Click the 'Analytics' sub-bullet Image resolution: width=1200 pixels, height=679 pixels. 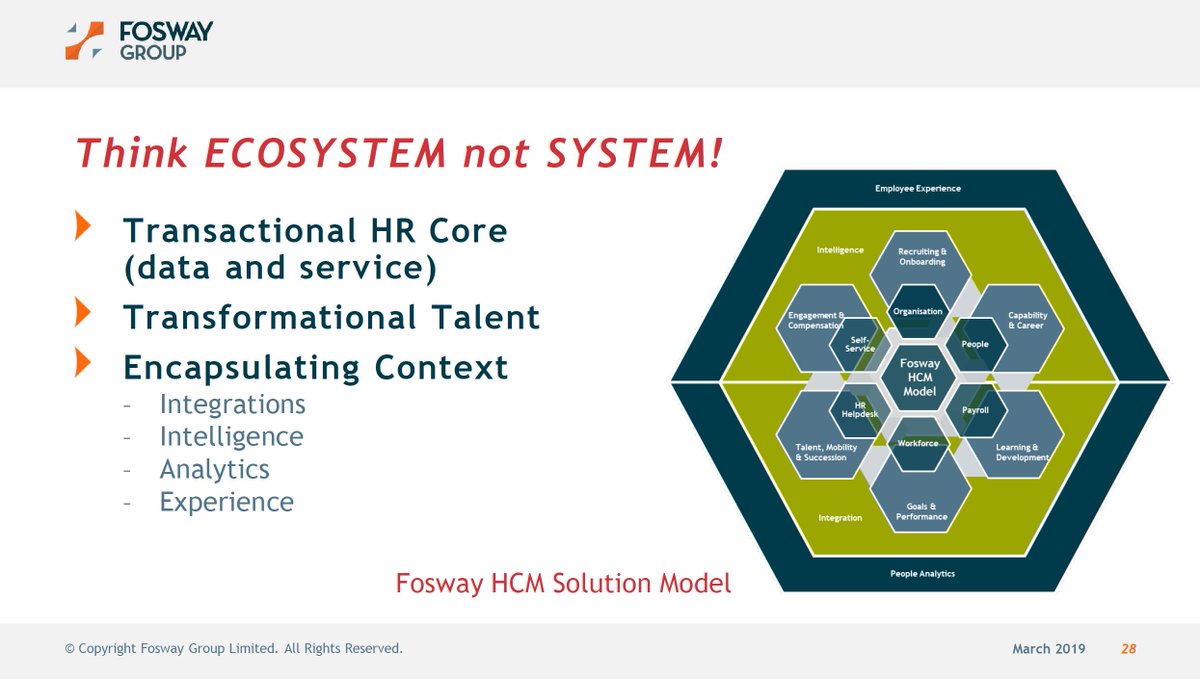click(x=214, y=469)
